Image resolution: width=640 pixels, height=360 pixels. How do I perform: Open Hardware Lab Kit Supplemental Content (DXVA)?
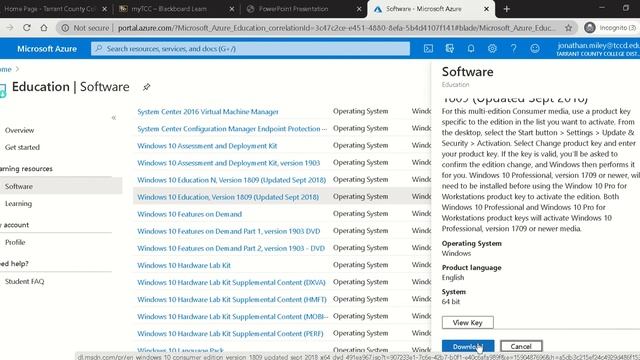231,282
